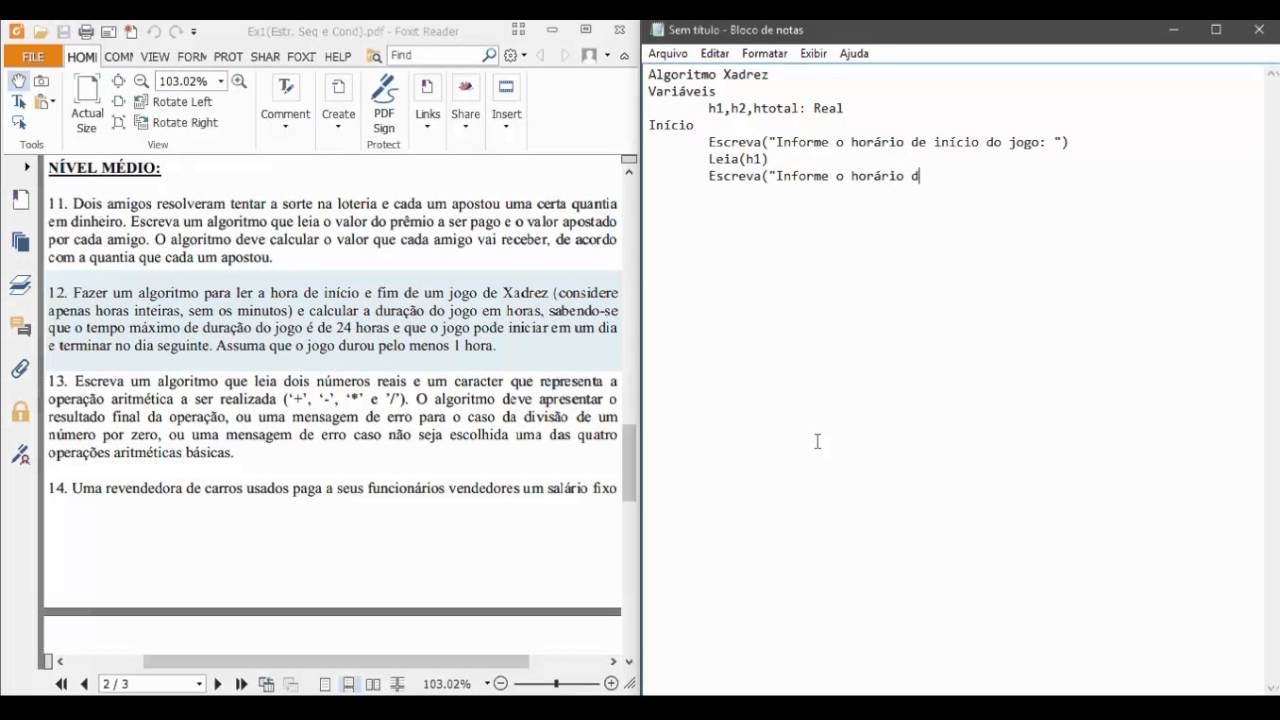Choose the Select Text tool

tap(19, 102)
